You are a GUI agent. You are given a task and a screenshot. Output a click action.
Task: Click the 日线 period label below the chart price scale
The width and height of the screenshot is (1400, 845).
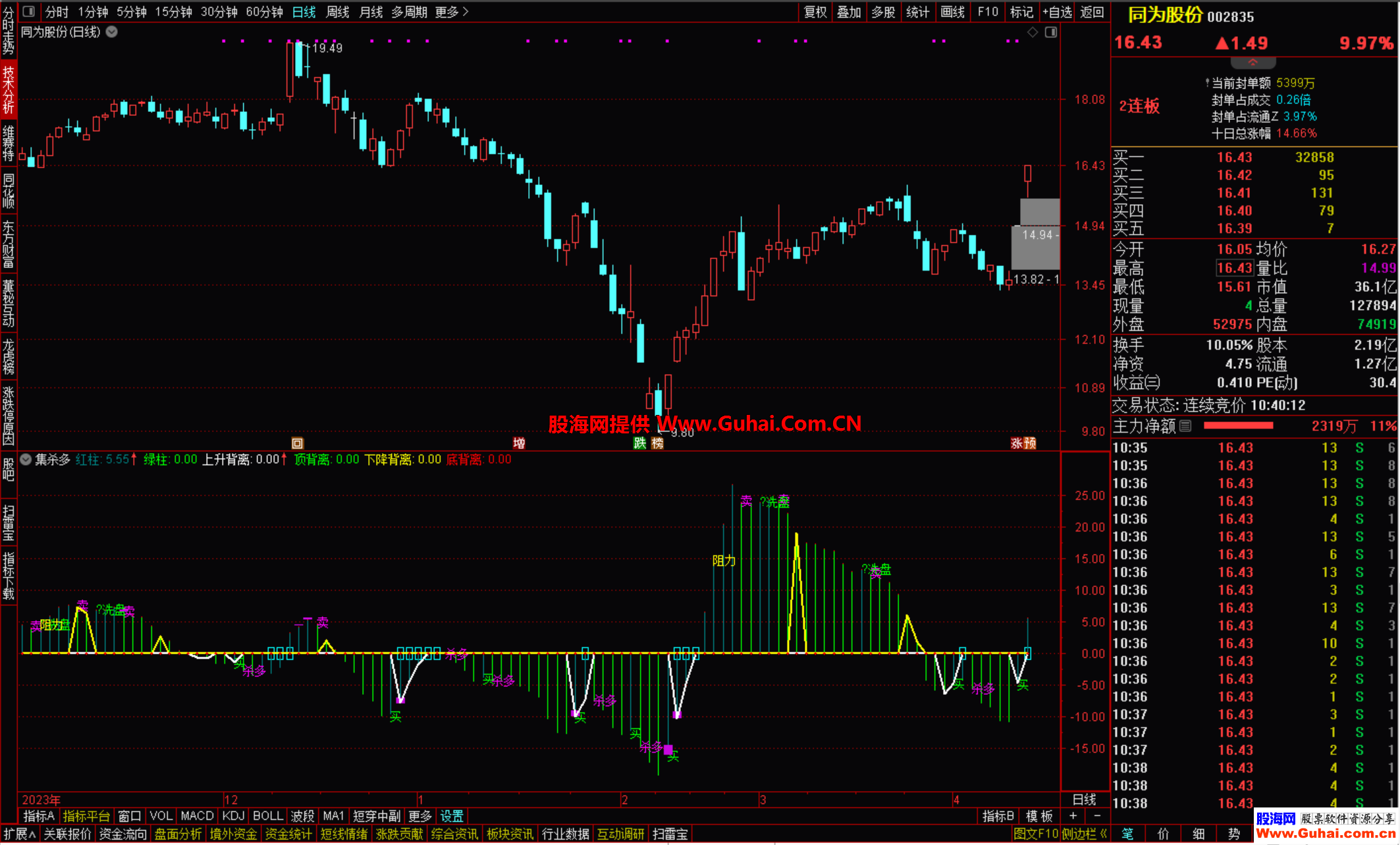tap(1084, 800)
